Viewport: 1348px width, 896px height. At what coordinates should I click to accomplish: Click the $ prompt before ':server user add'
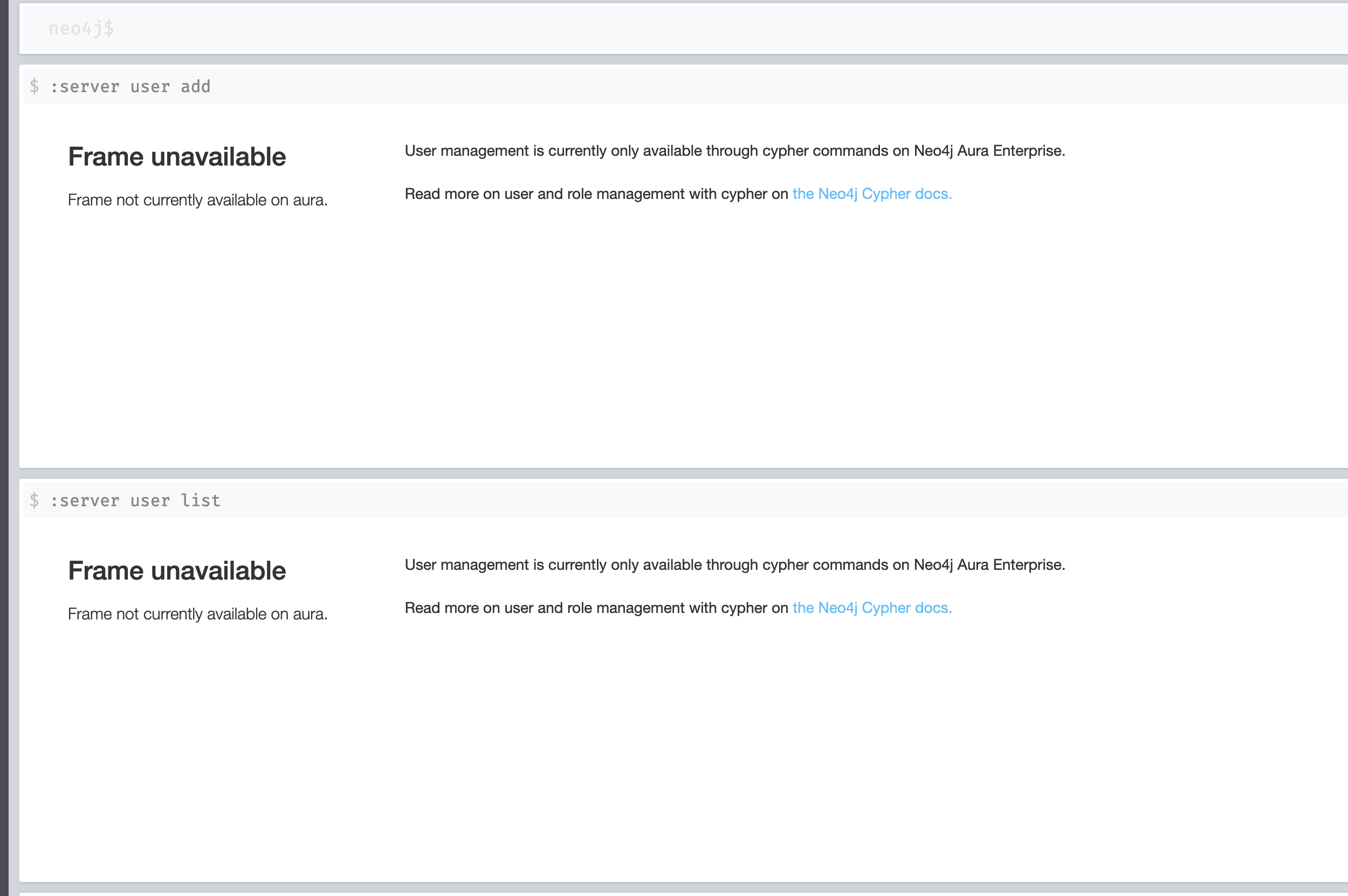pos(35,87)
